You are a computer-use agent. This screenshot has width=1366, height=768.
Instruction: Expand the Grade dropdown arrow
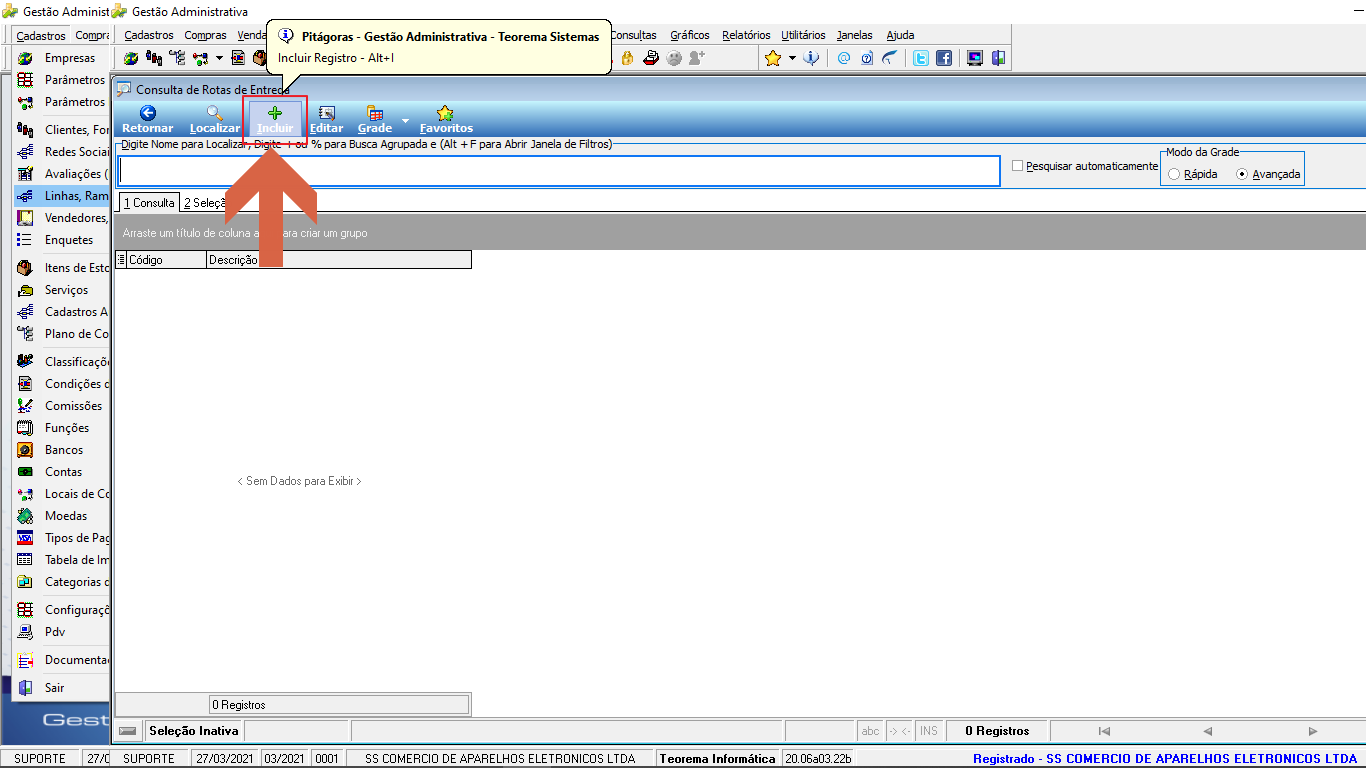(x=405, y=120)
